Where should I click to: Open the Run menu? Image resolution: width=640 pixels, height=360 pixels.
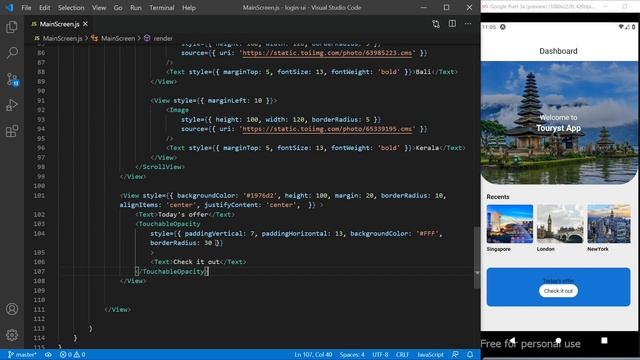(x=136, y=8)
